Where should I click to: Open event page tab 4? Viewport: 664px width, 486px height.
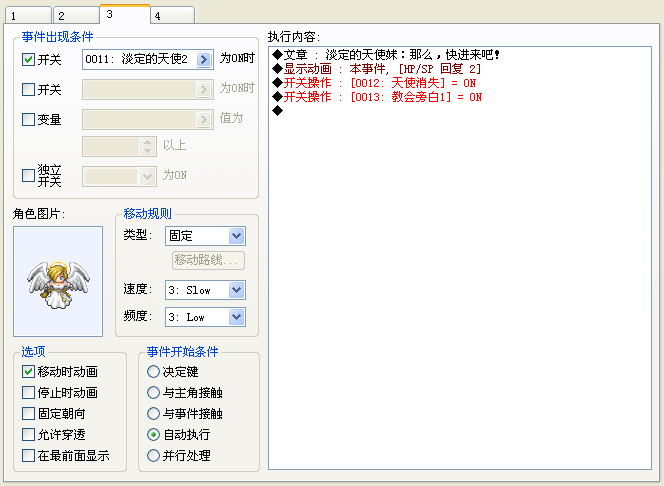(x=172, y=16)
